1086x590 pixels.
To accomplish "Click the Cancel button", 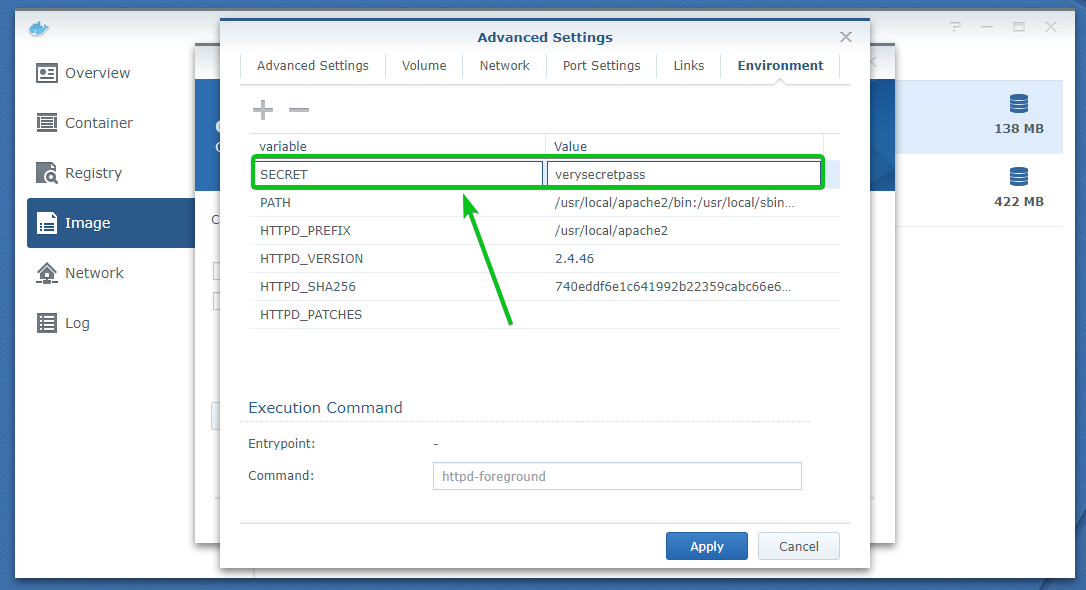I will 798,546.
